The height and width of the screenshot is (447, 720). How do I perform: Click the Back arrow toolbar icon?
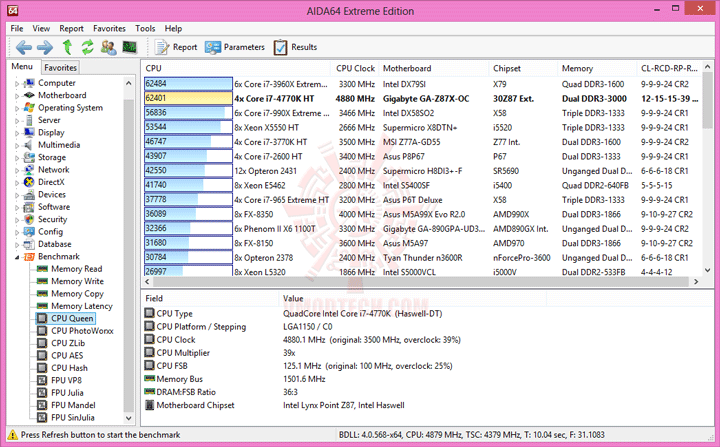pos(23,47)
